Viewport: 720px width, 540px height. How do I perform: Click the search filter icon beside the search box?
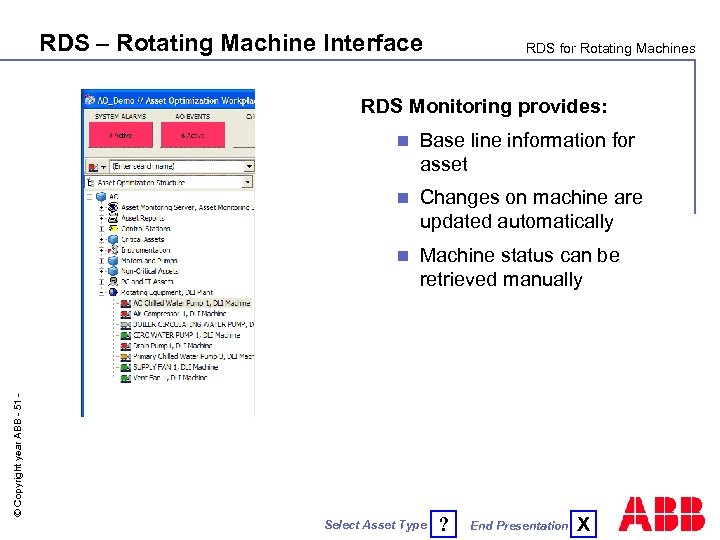(93, 167)
